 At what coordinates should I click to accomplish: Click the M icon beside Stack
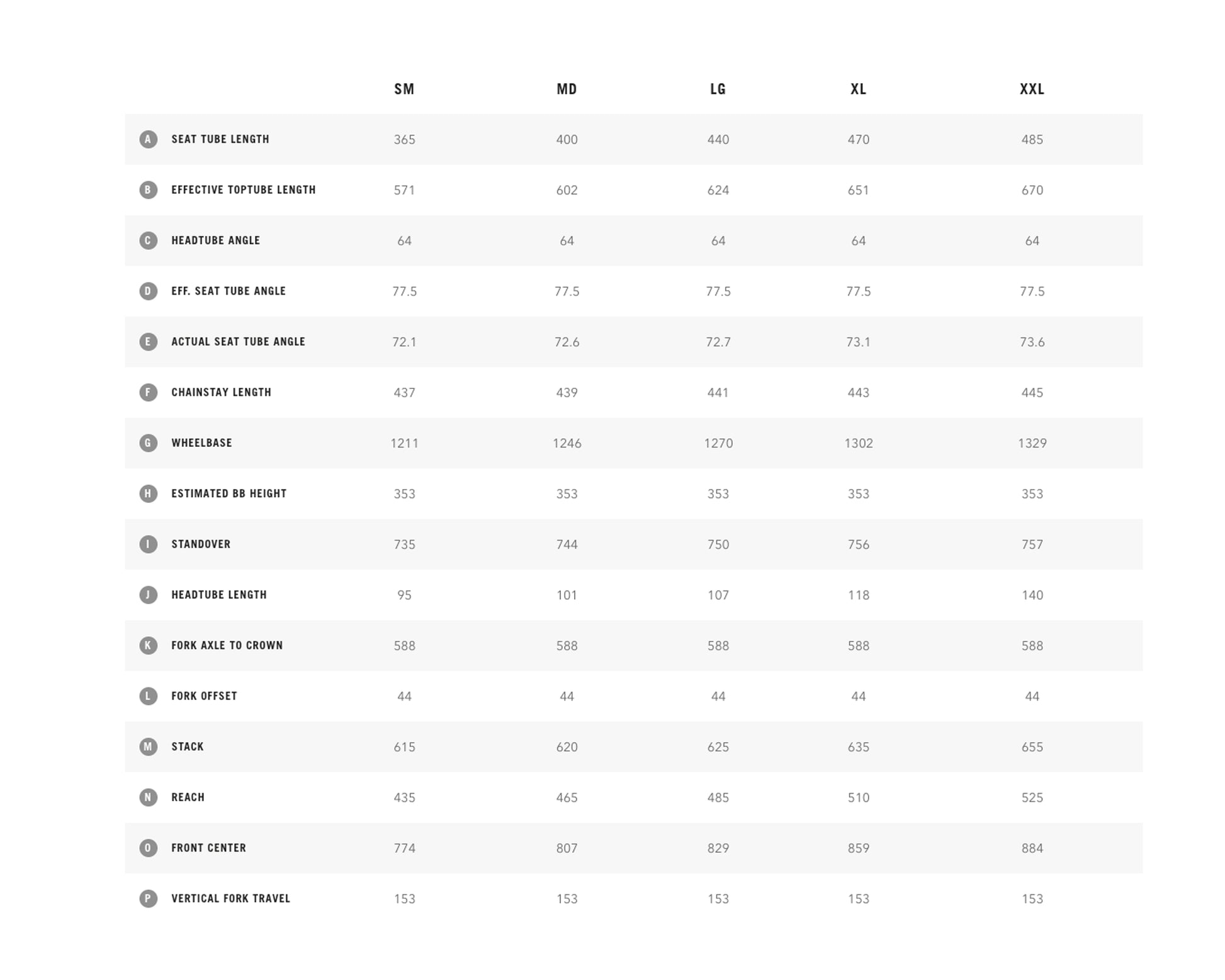point(148,746)
